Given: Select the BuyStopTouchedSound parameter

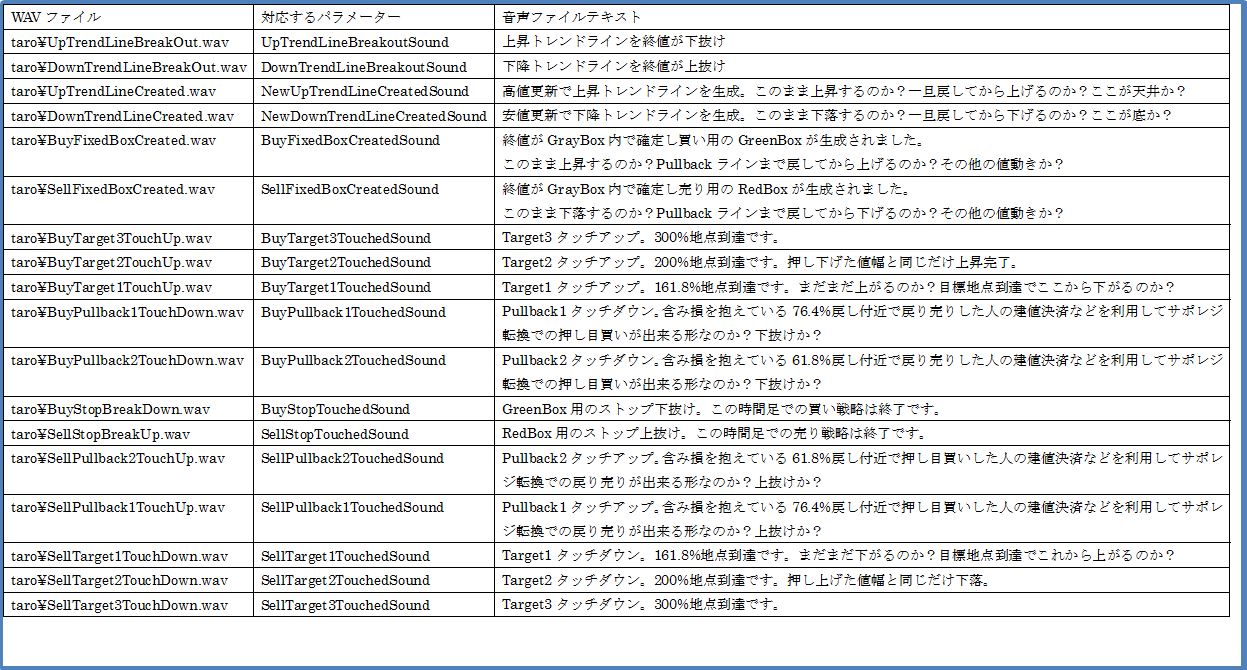Looking at the screenshot, I should point(335,409).
